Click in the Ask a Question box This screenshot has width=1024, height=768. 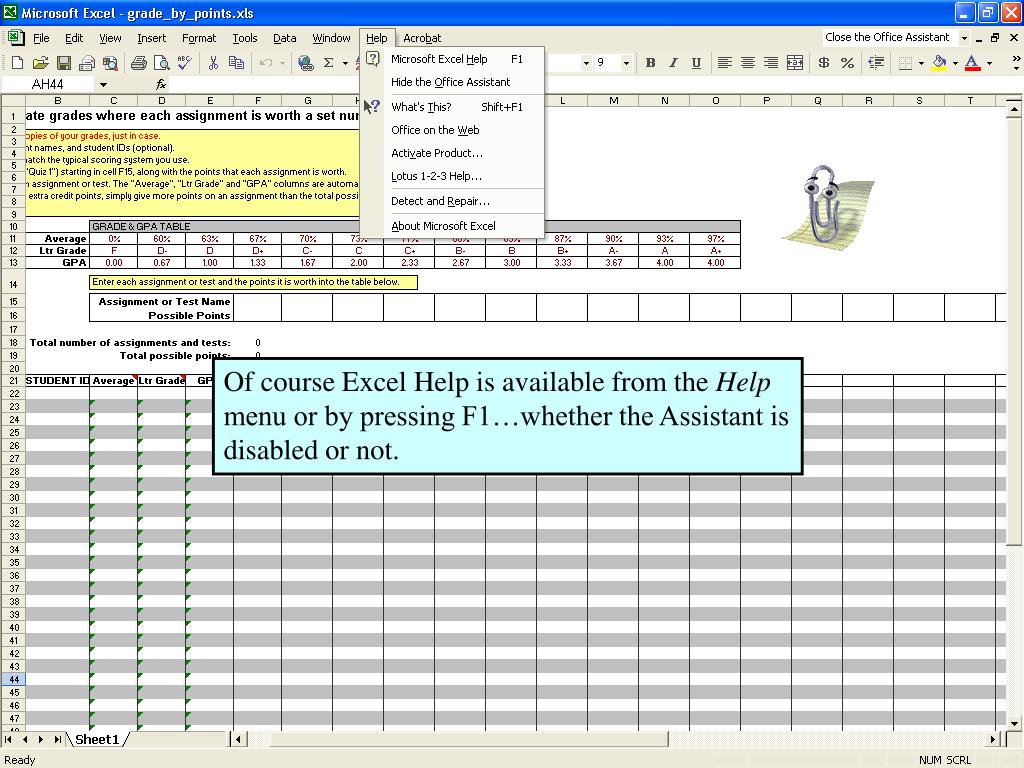coord(888,37)
